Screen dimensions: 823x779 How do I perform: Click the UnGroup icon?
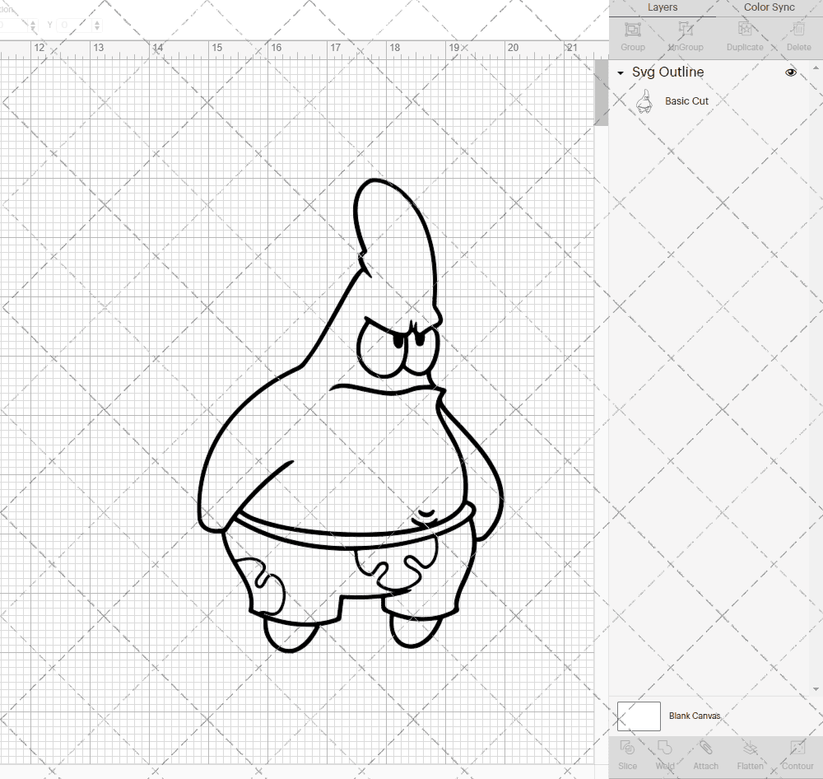pos(685,38)
